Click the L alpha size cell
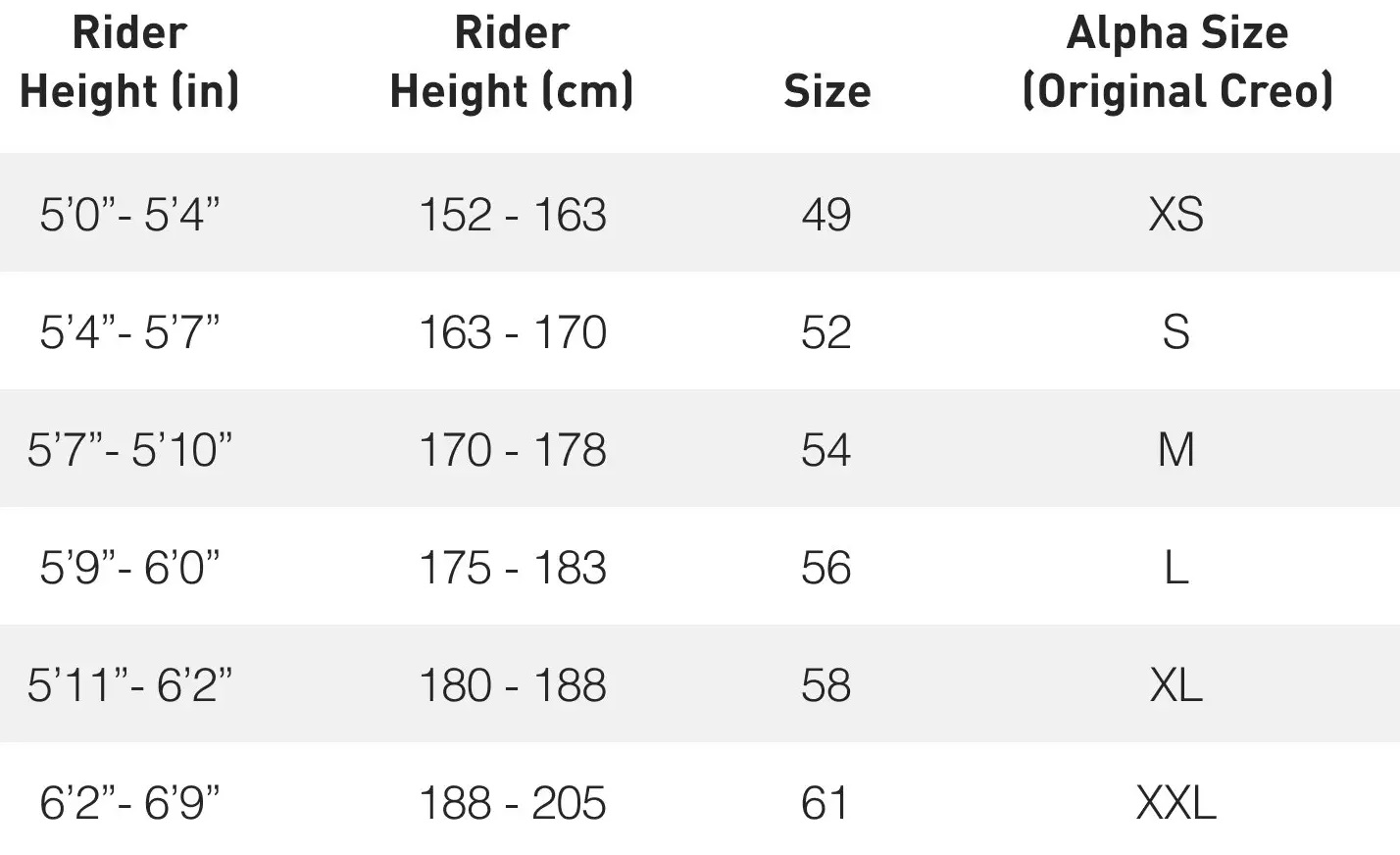The height and width of the screenshot is (855, 1400). [x=1175, y=567]
